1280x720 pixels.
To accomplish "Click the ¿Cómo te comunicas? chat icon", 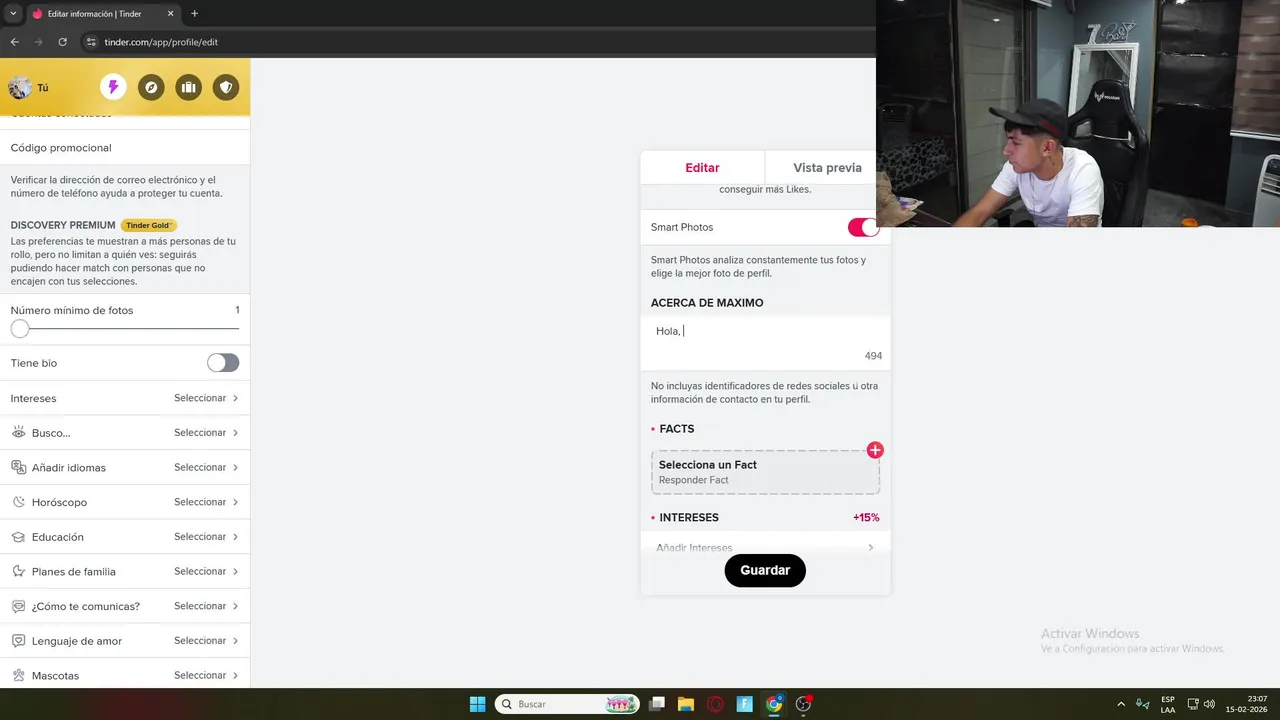I will coord(18,606).
